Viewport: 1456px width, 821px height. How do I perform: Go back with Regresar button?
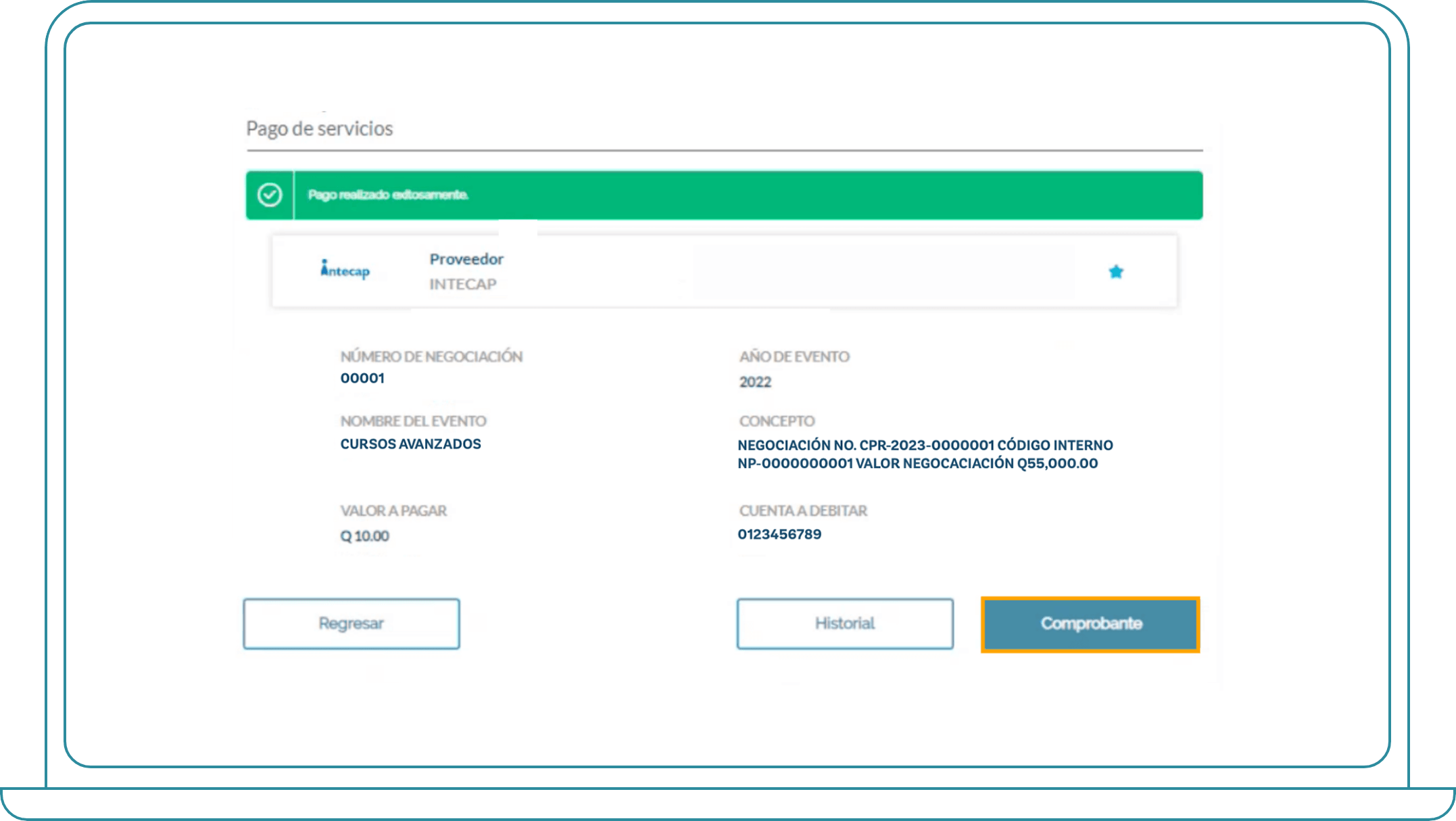pyautogui.click(x=351, y=624)
